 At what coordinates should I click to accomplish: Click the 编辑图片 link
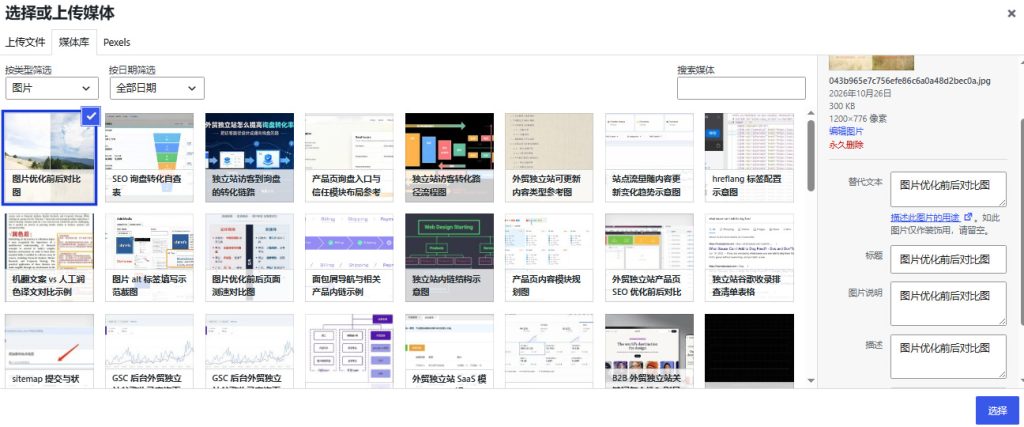846,131
